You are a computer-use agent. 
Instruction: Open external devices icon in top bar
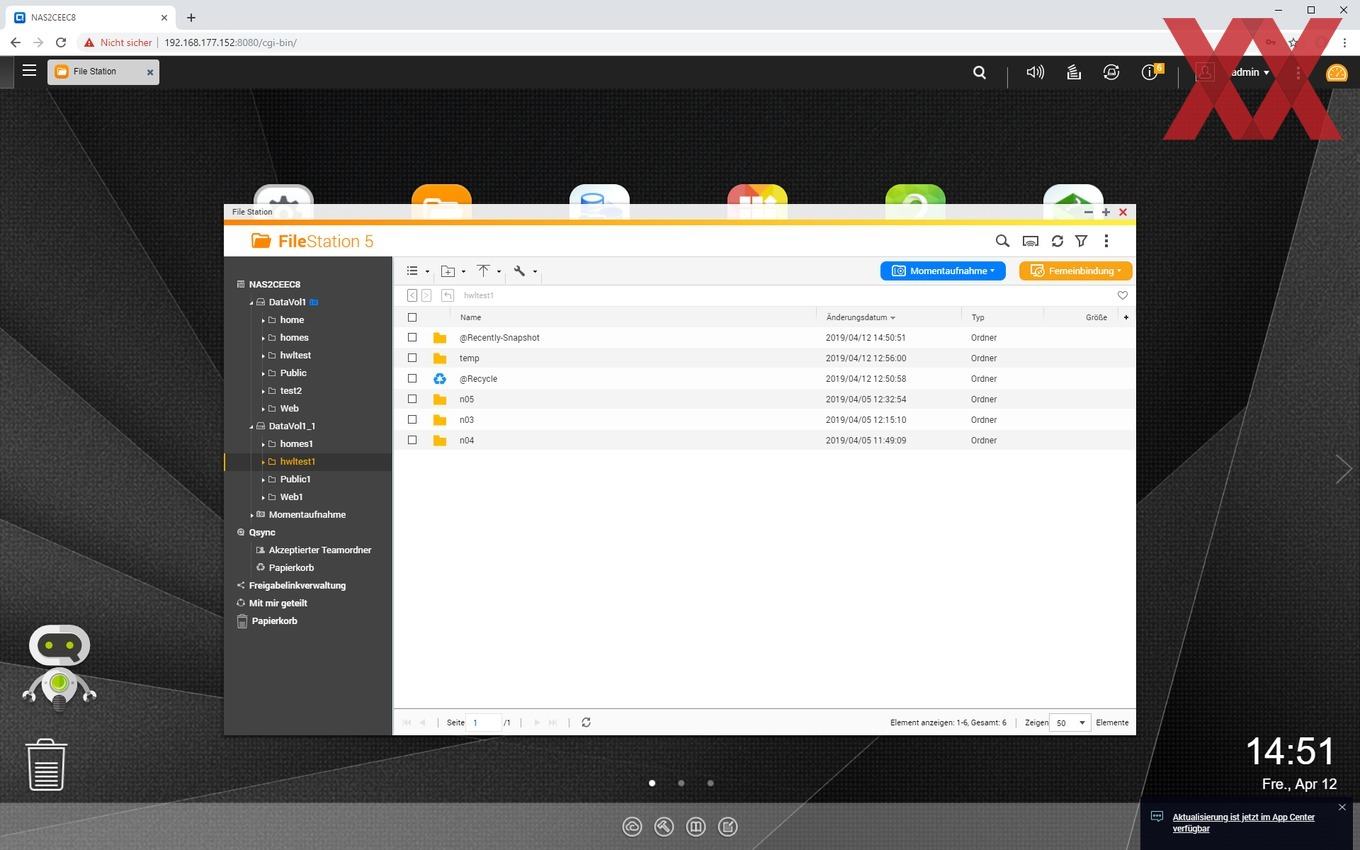pyautogui.click(x=1111, y=72)
